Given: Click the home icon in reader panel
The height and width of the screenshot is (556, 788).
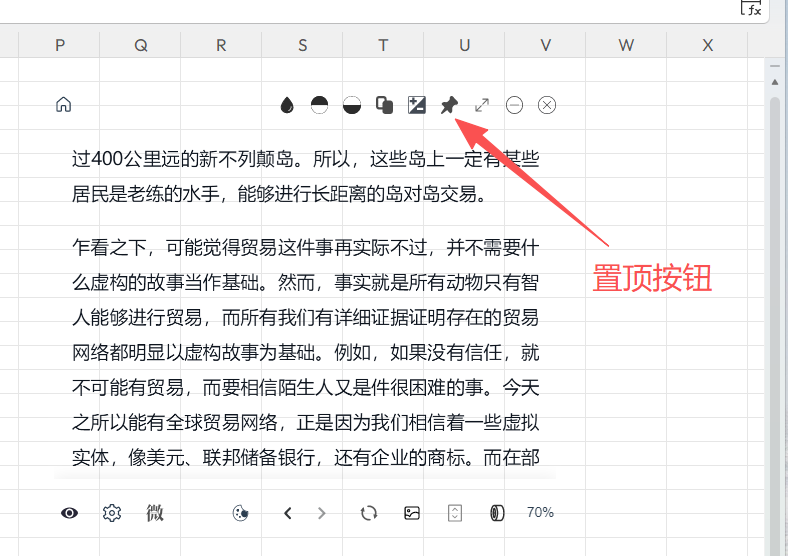Looking at the screenshot, I should pyautogui.click(x=63, y=105).
